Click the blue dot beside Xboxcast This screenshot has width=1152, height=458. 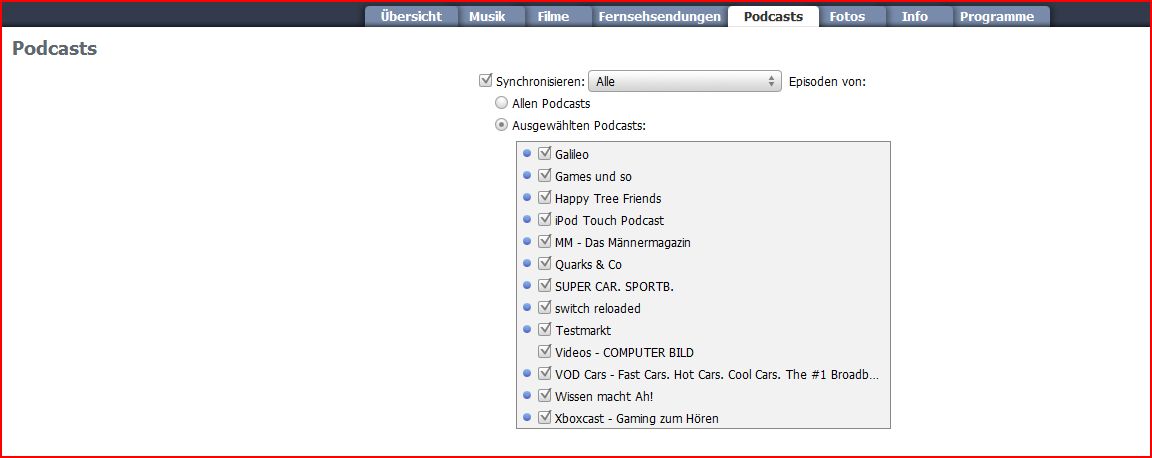click(527, 418)
